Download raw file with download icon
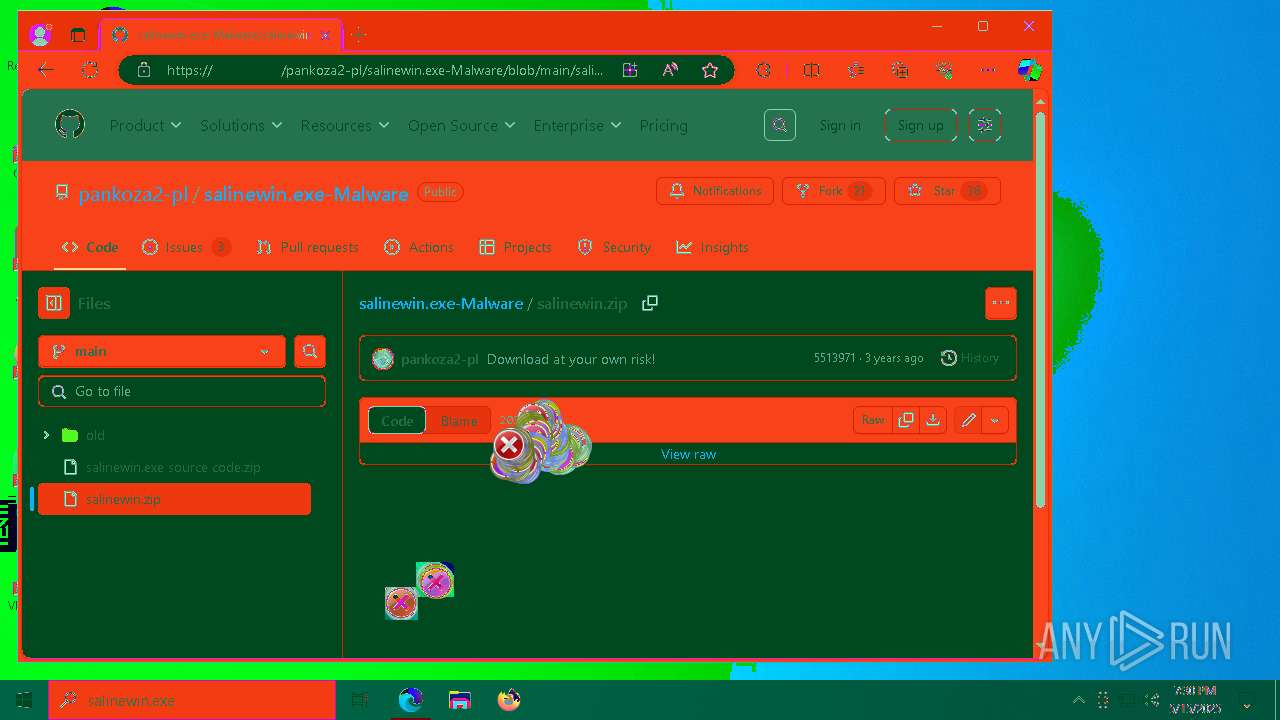1280x720 pixels. tap(933, 421)
